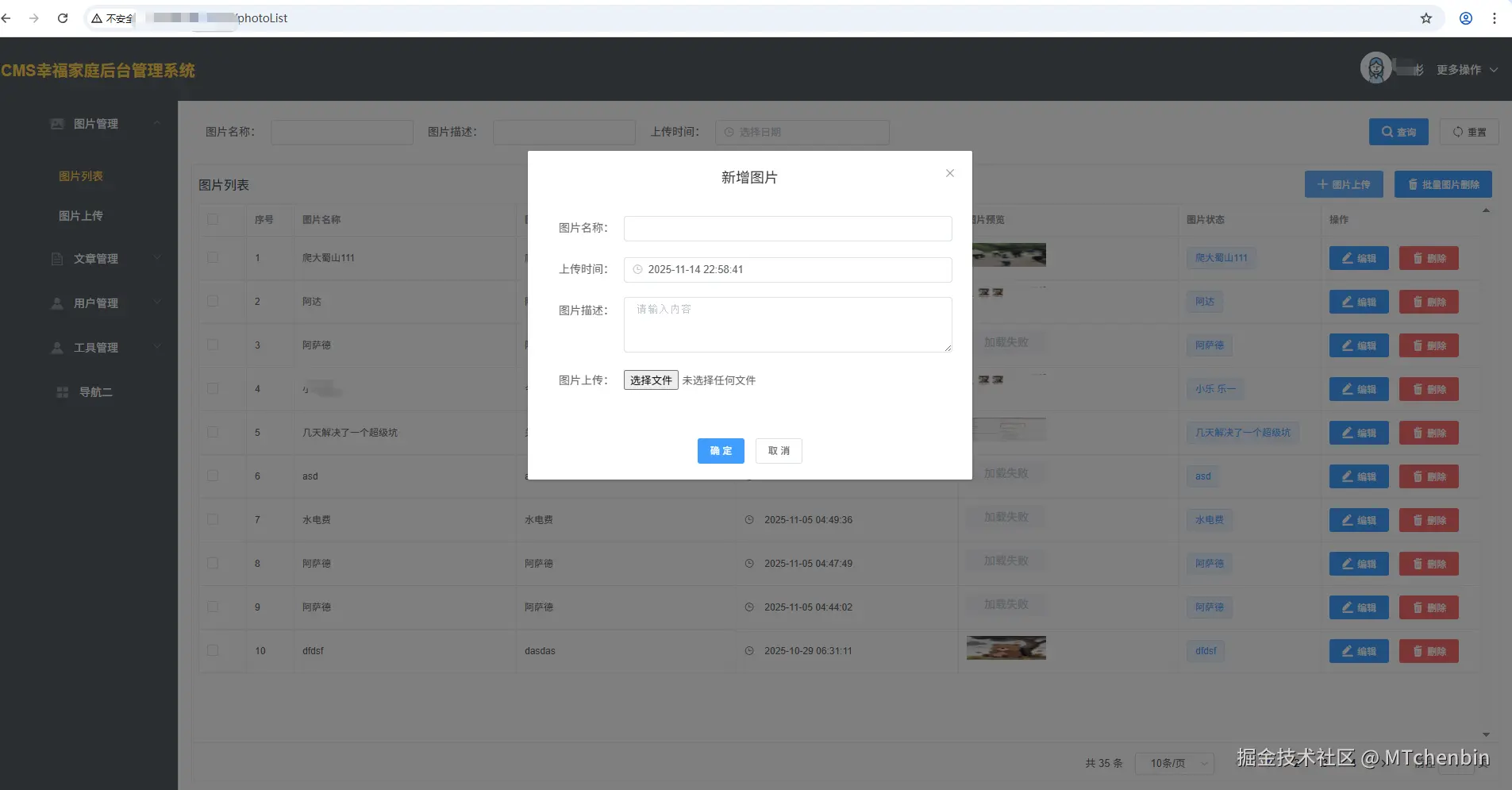The height and width of the screenshot is (790, 1512).
Task: Check the row 1 爬大蜀山111 checkbox
Action: (213, 257)
